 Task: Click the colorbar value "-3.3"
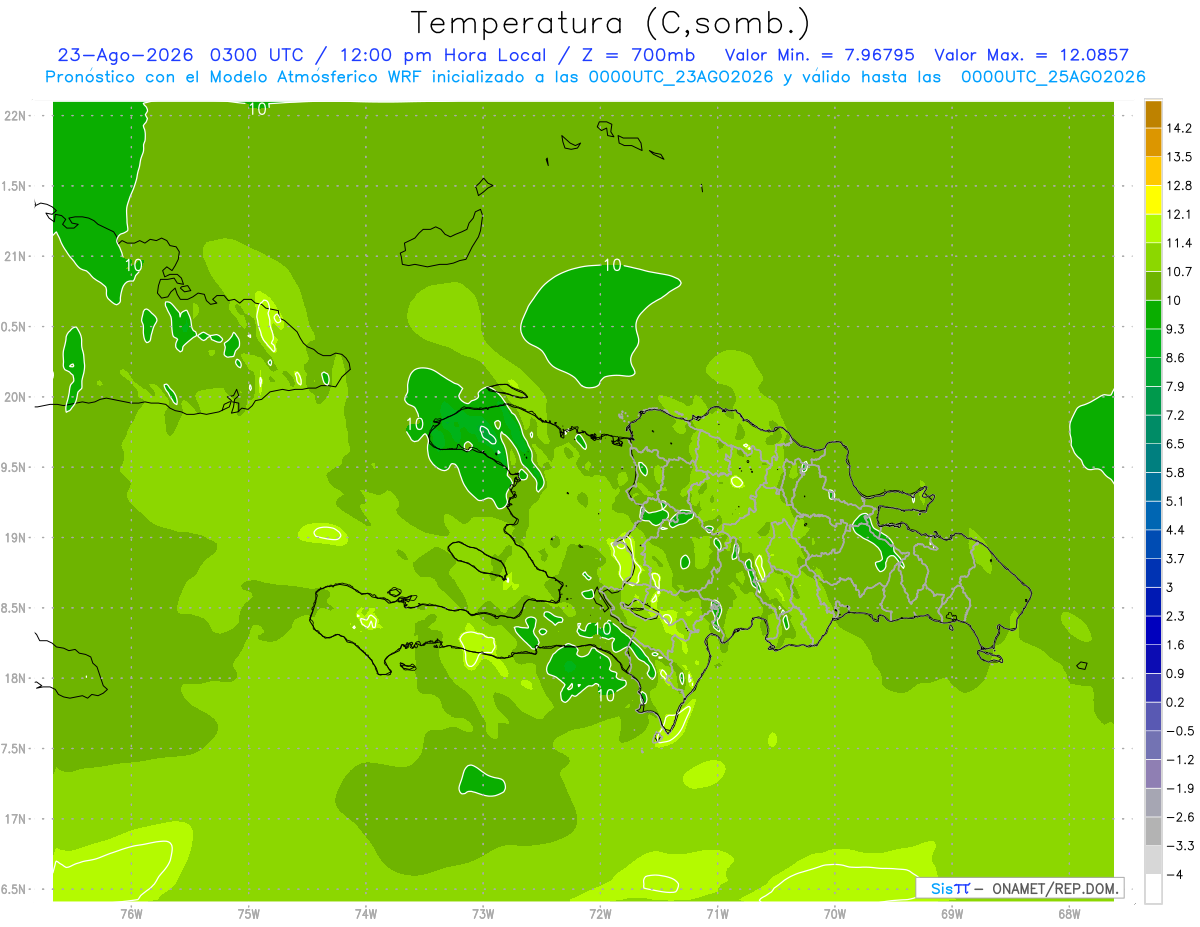coord(1179,846)
